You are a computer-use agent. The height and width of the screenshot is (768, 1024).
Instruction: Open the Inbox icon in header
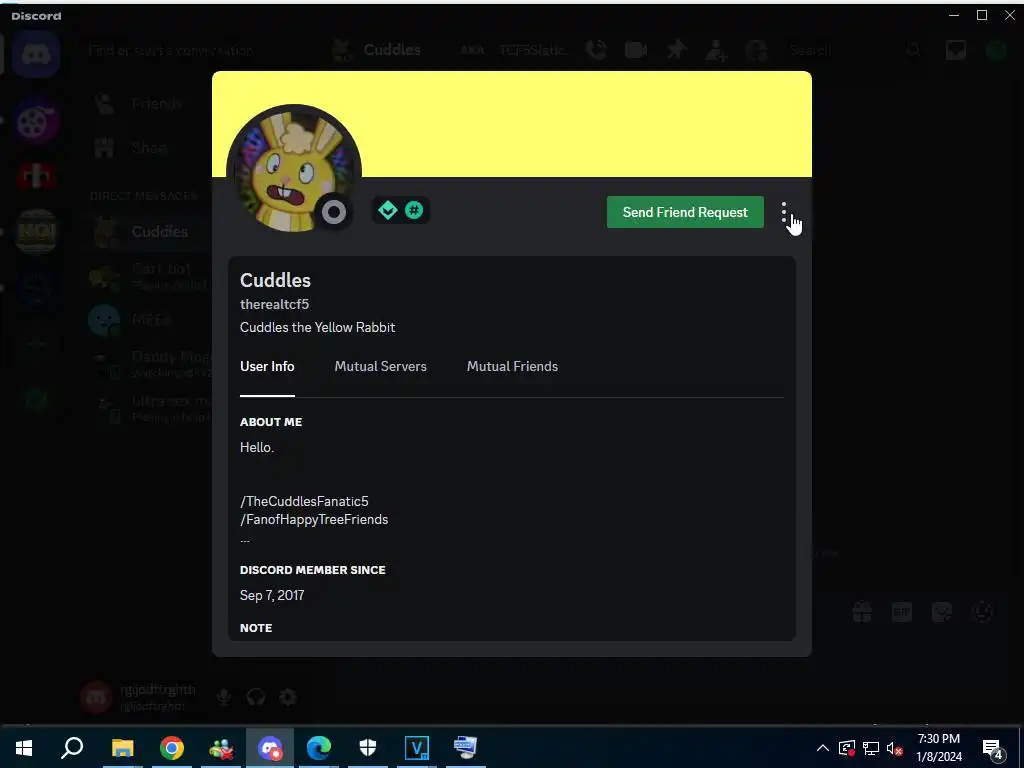click(x=955, y=50)
